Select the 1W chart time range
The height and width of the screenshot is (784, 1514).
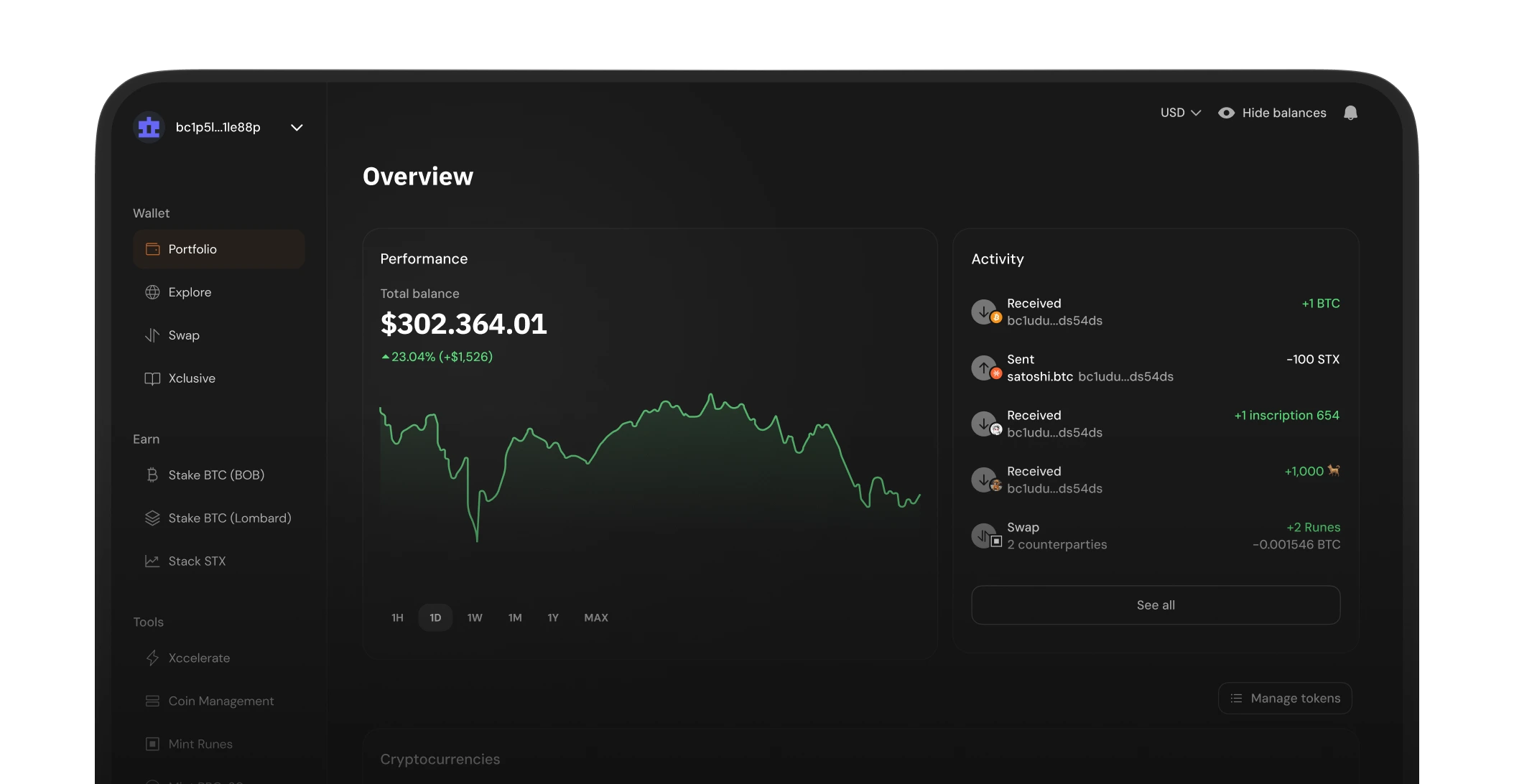pos(475,617)
